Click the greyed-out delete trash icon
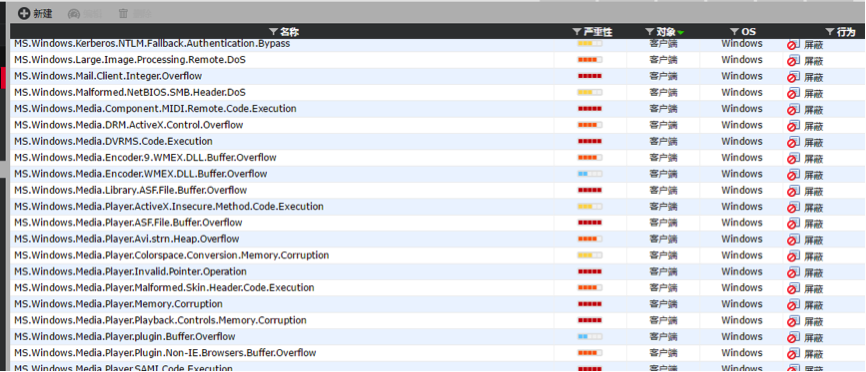This screenshot has width=866, height=372. pyautogui.click(x=124, y=14)
